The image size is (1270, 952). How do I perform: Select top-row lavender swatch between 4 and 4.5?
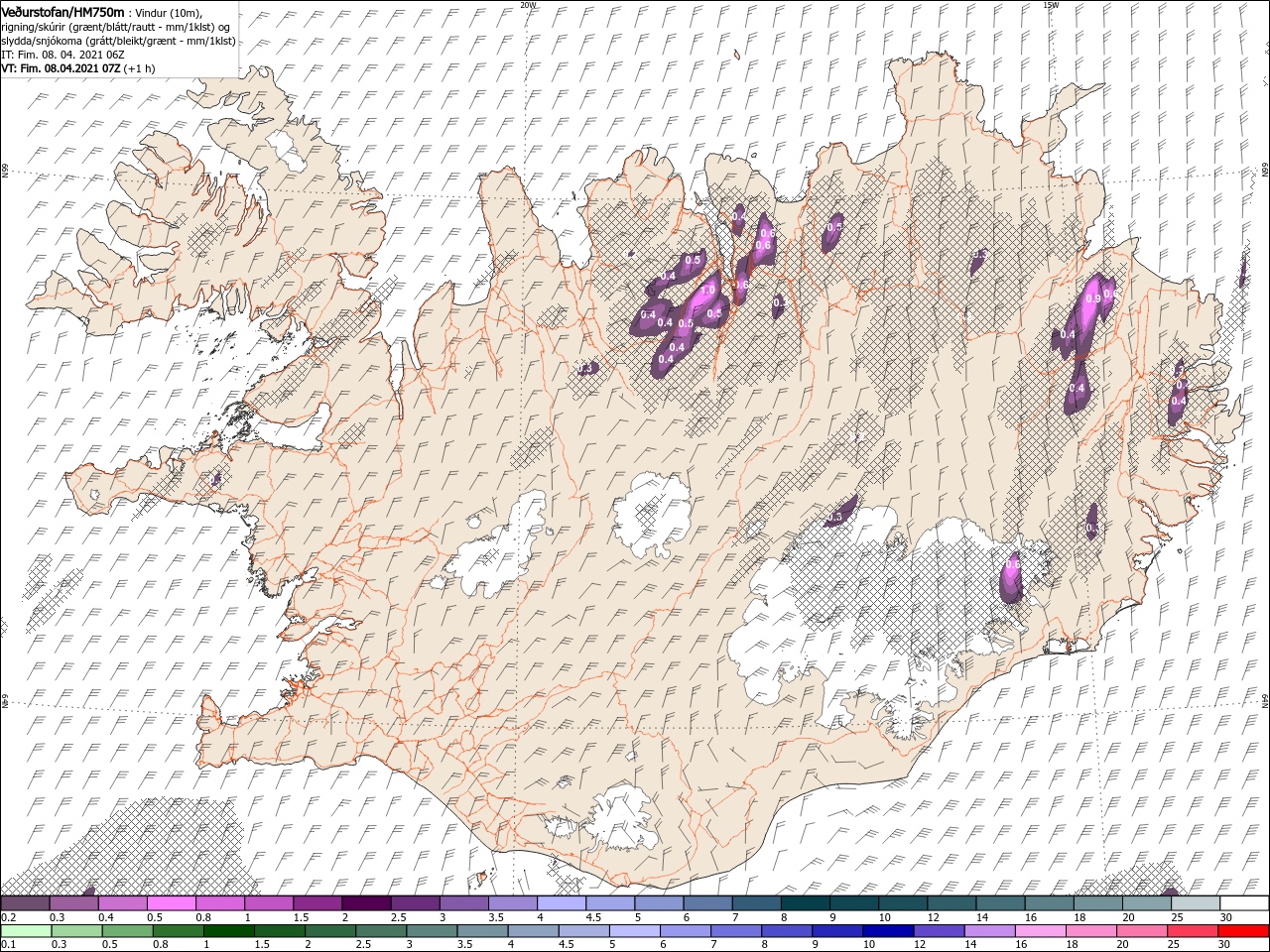562,903
